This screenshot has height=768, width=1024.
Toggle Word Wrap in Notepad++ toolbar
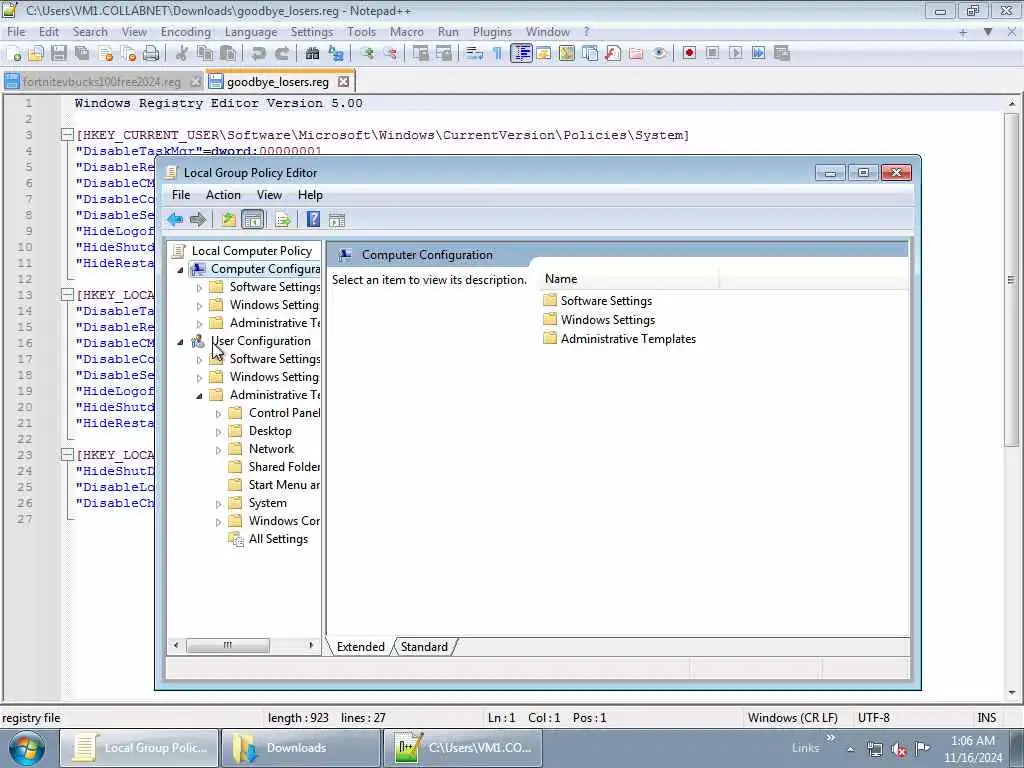click(x=474, y=54)
